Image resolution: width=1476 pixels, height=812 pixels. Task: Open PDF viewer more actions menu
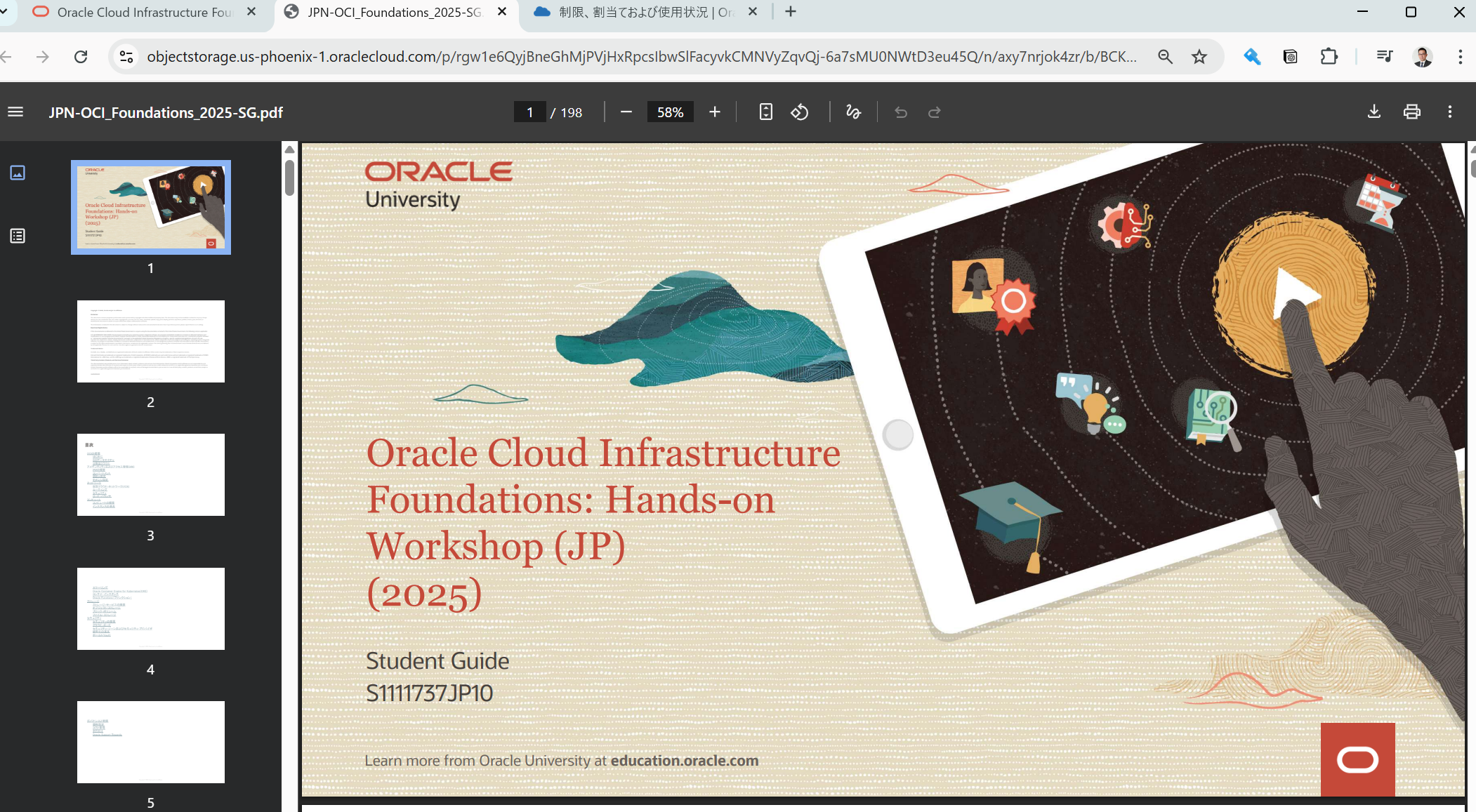1449,112
